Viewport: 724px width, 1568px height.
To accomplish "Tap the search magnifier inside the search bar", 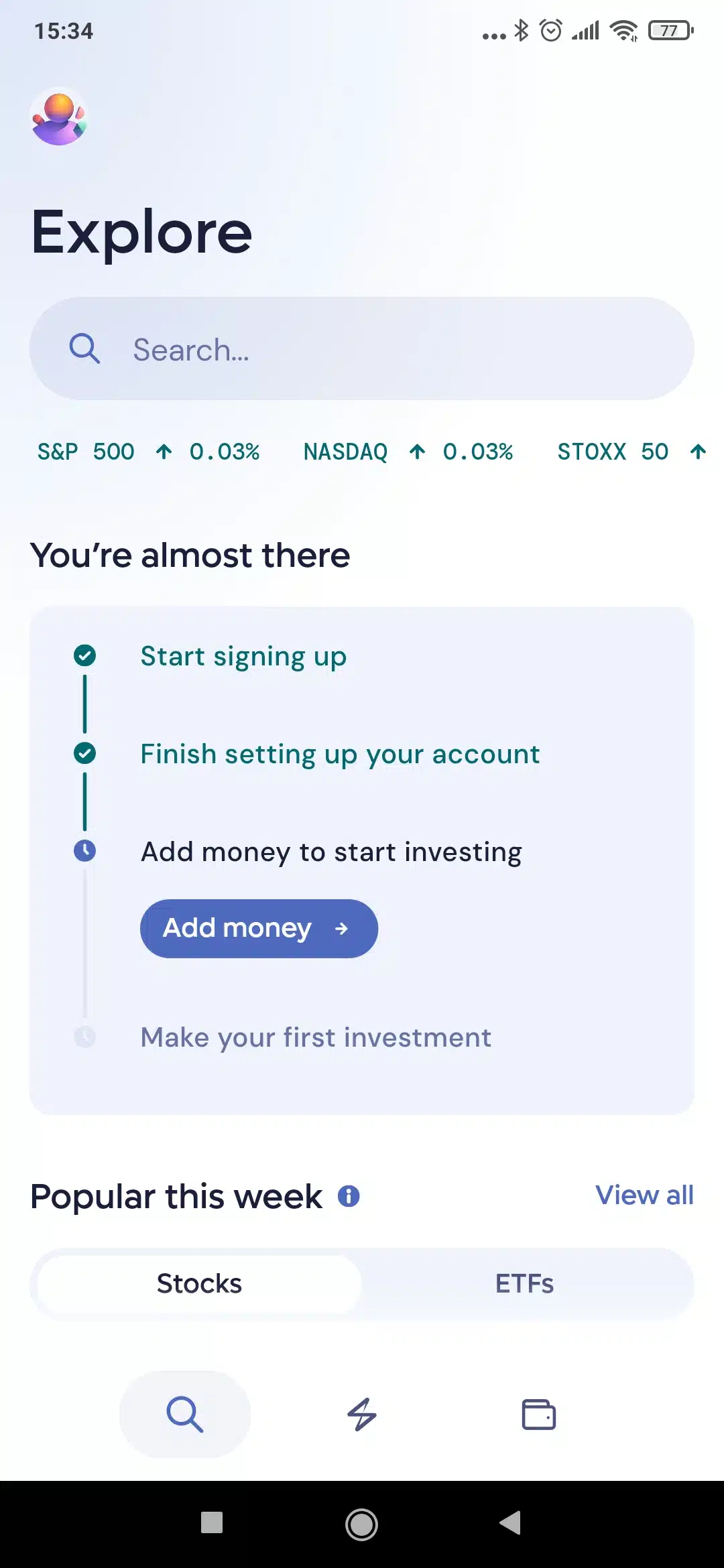I will pyautogui.click(x=85, y=348).
